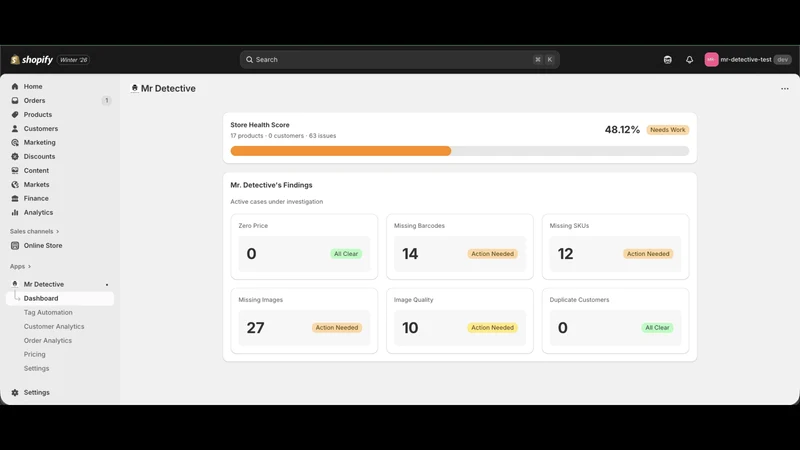Click the Content icon in sidebar
Screen dimensions: 800x450
(x=15, y=170)
